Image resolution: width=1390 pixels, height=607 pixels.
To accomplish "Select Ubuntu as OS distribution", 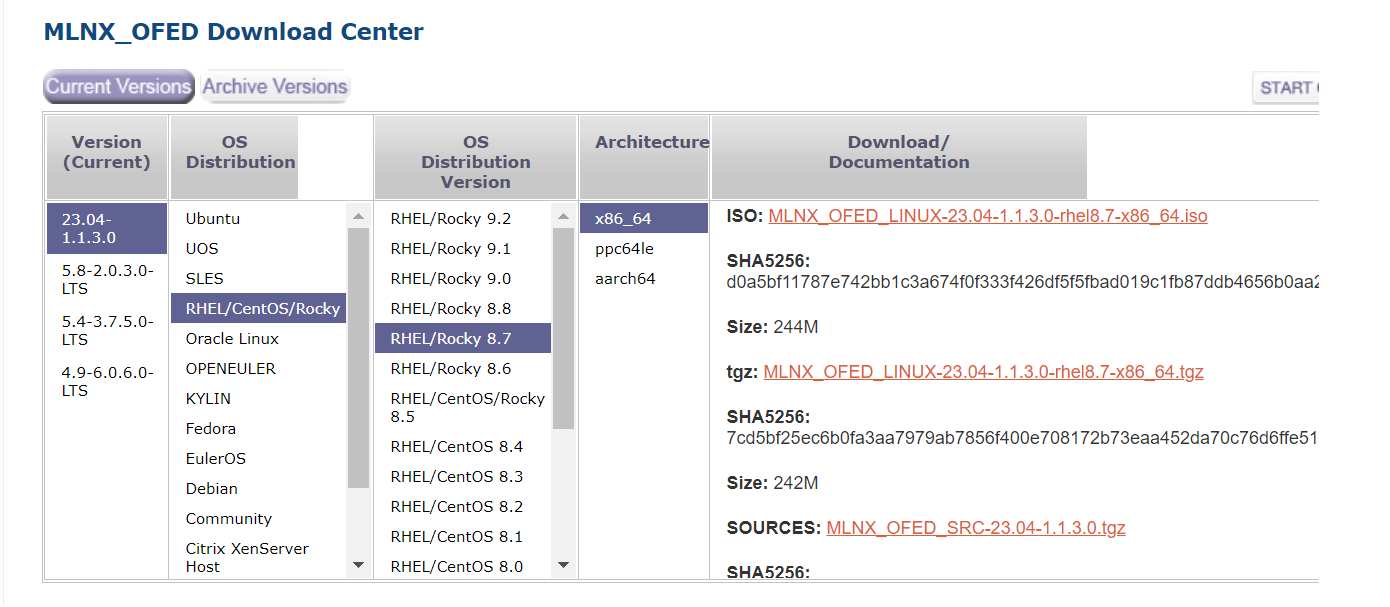I will coord(213,218).
